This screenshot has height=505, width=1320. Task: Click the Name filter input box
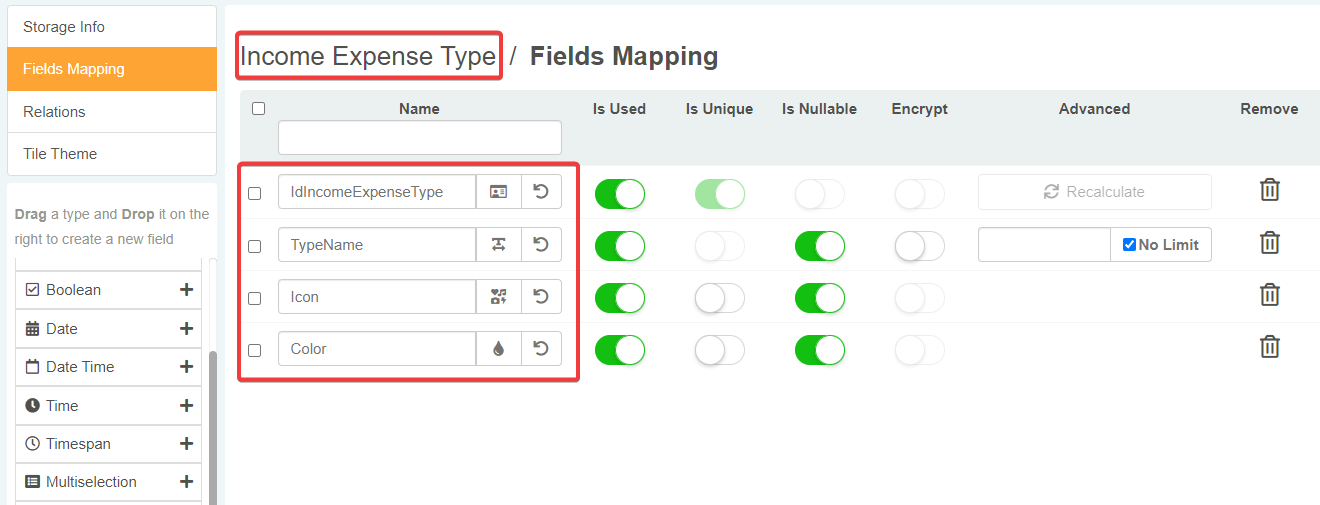(419, 138)
